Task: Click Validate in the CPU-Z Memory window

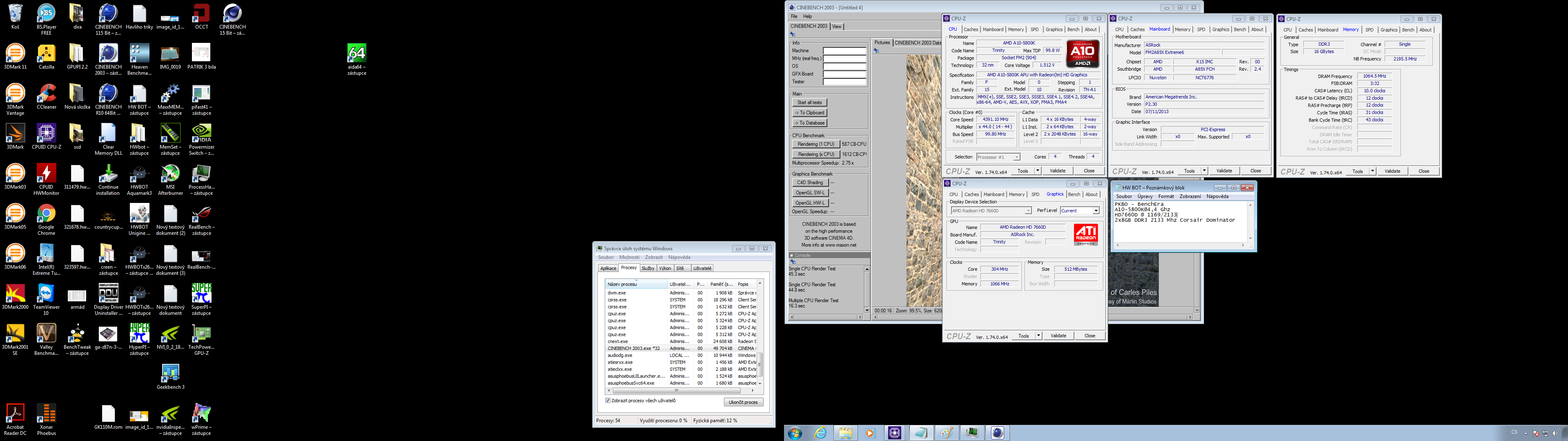Action: [x=1393, y=172]
